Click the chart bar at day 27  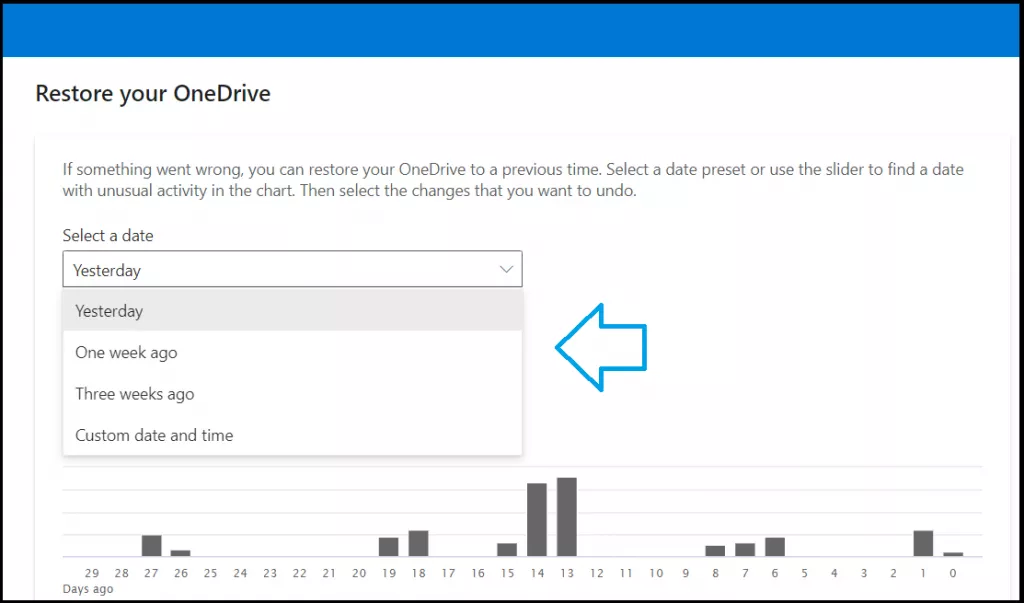152,546
